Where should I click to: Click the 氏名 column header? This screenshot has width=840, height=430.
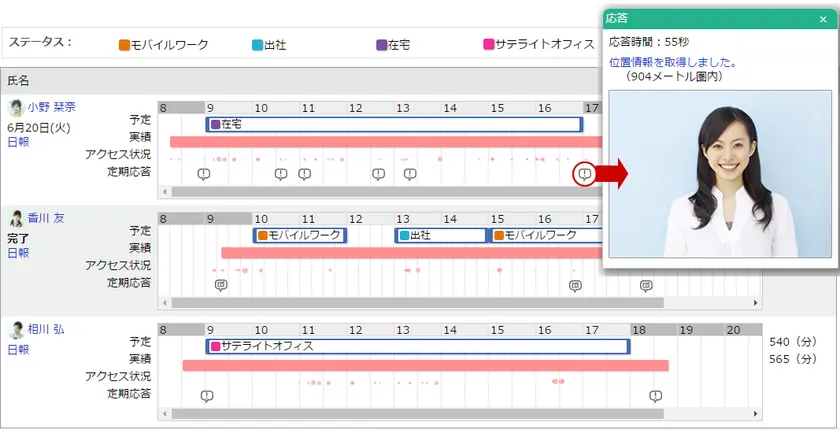click(18, 81)
